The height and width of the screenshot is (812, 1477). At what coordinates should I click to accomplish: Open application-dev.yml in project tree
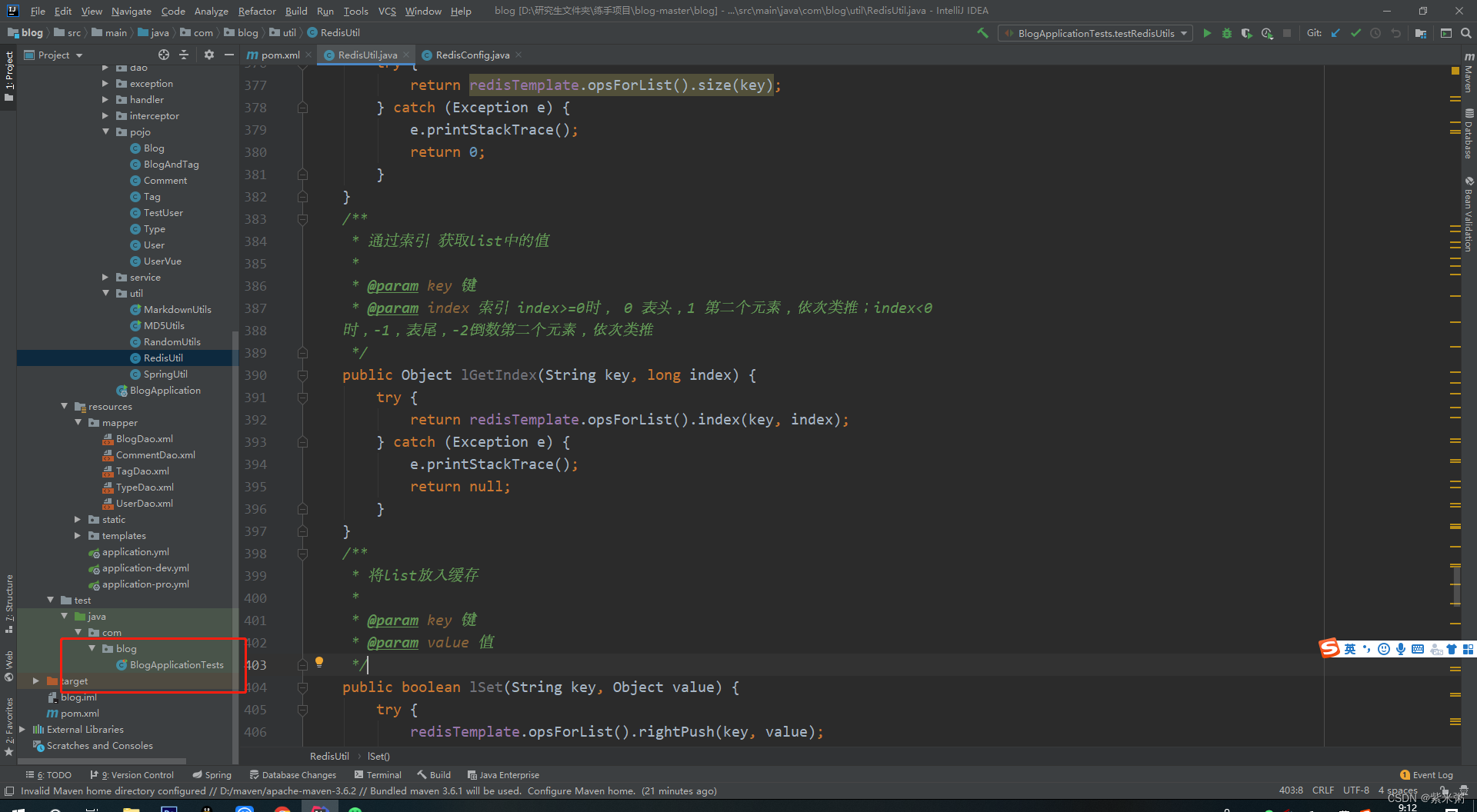(145, 568)
